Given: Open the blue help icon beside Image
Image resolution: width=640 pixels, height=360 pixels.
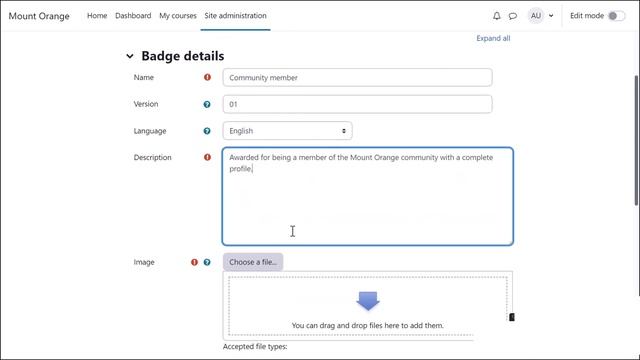Looking at the screenshot, I should click(x=207, y=262).
